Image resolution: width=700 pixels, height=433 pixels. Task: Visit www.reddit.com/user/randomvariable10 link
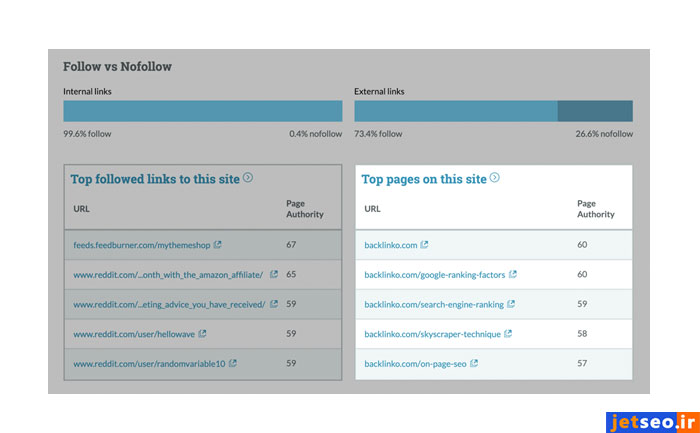149,364
